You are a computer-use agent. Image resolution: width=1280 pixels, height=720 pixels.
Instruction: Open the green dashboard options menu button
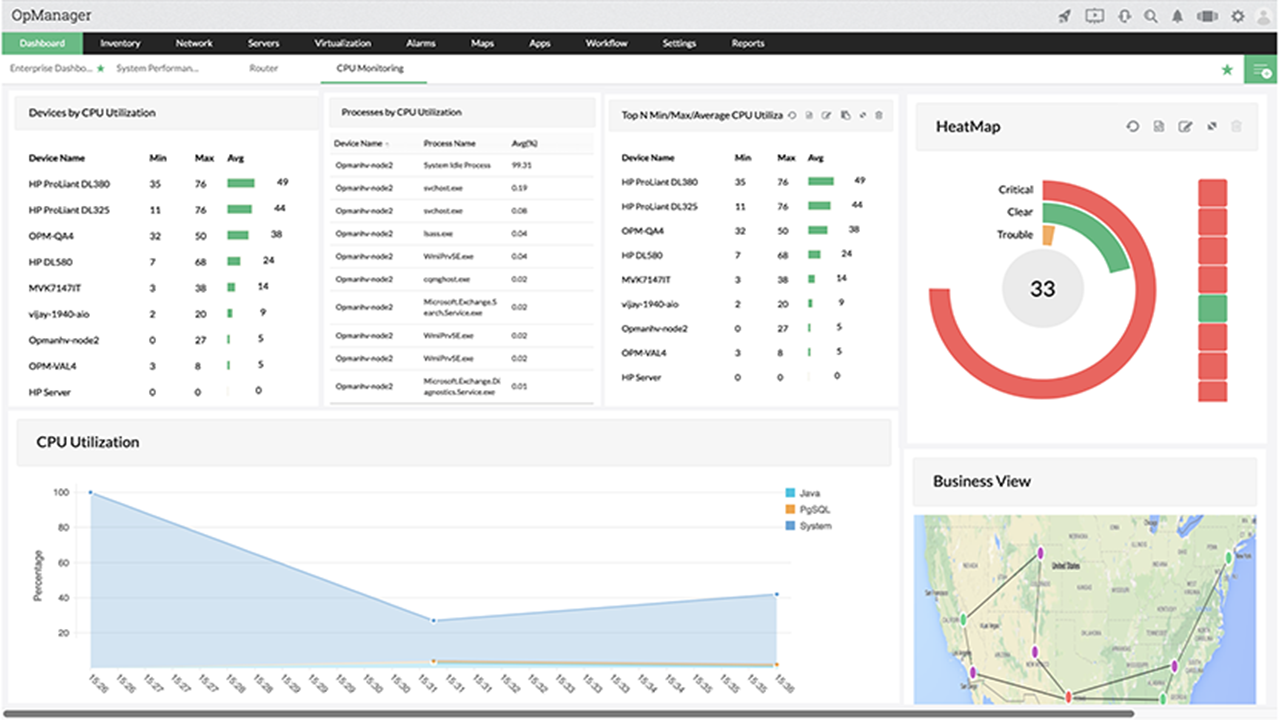coord(1261,70)
